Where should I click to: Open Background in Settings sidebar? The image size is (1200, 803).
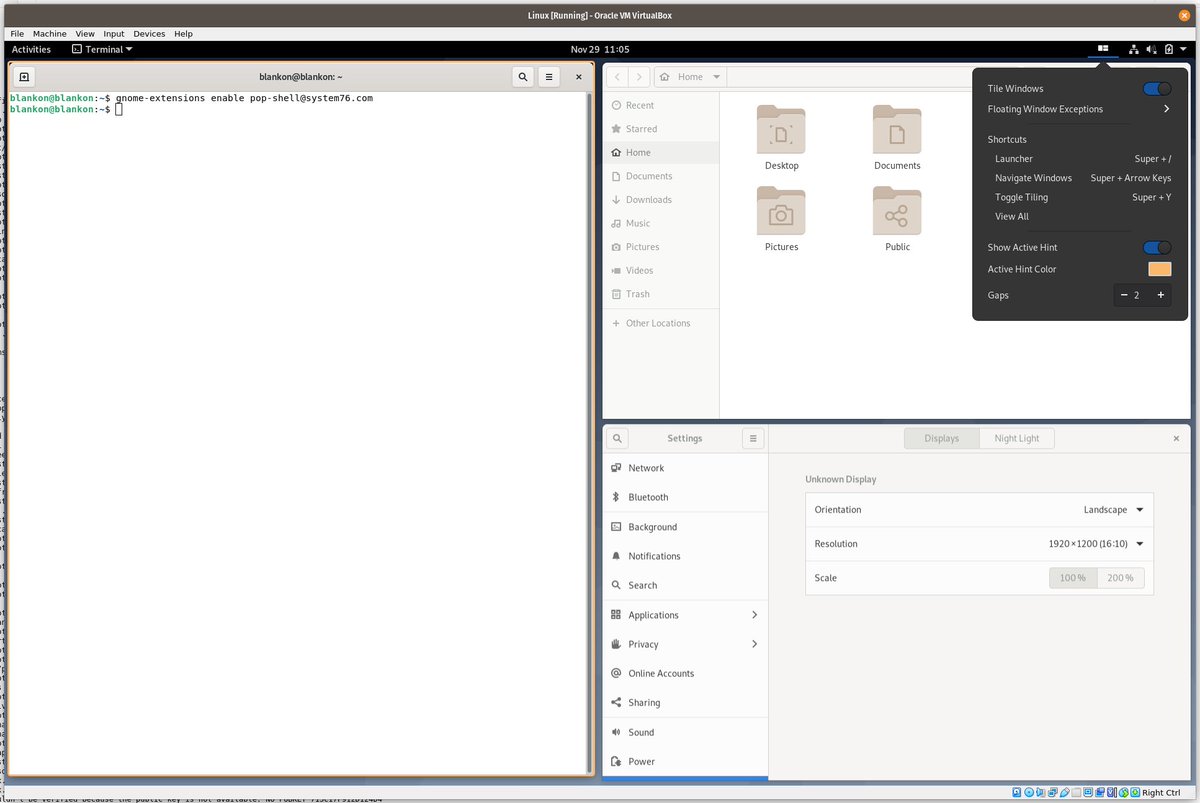(x=685, y=527)
